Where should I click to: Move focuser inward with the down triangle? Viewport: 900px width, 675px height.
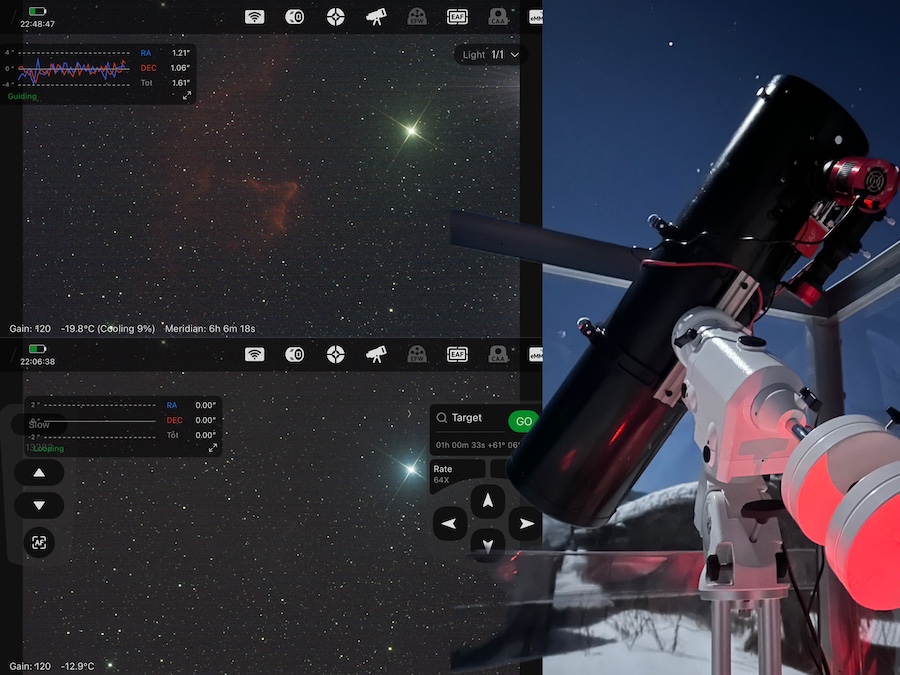click(39, 505)
